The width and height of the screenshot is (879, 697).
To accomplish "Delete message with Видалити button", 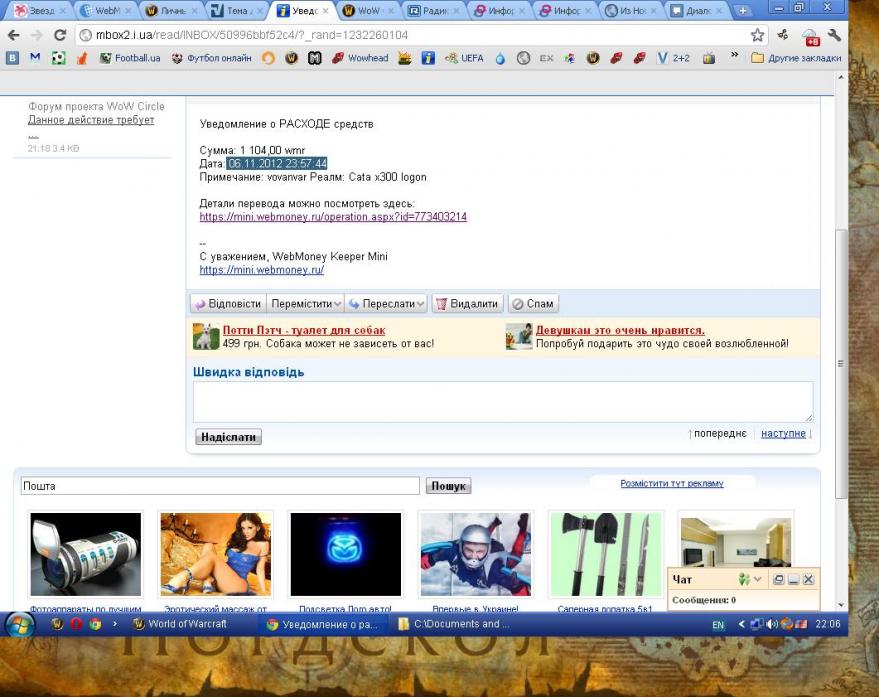I will [x=467, y=304].
